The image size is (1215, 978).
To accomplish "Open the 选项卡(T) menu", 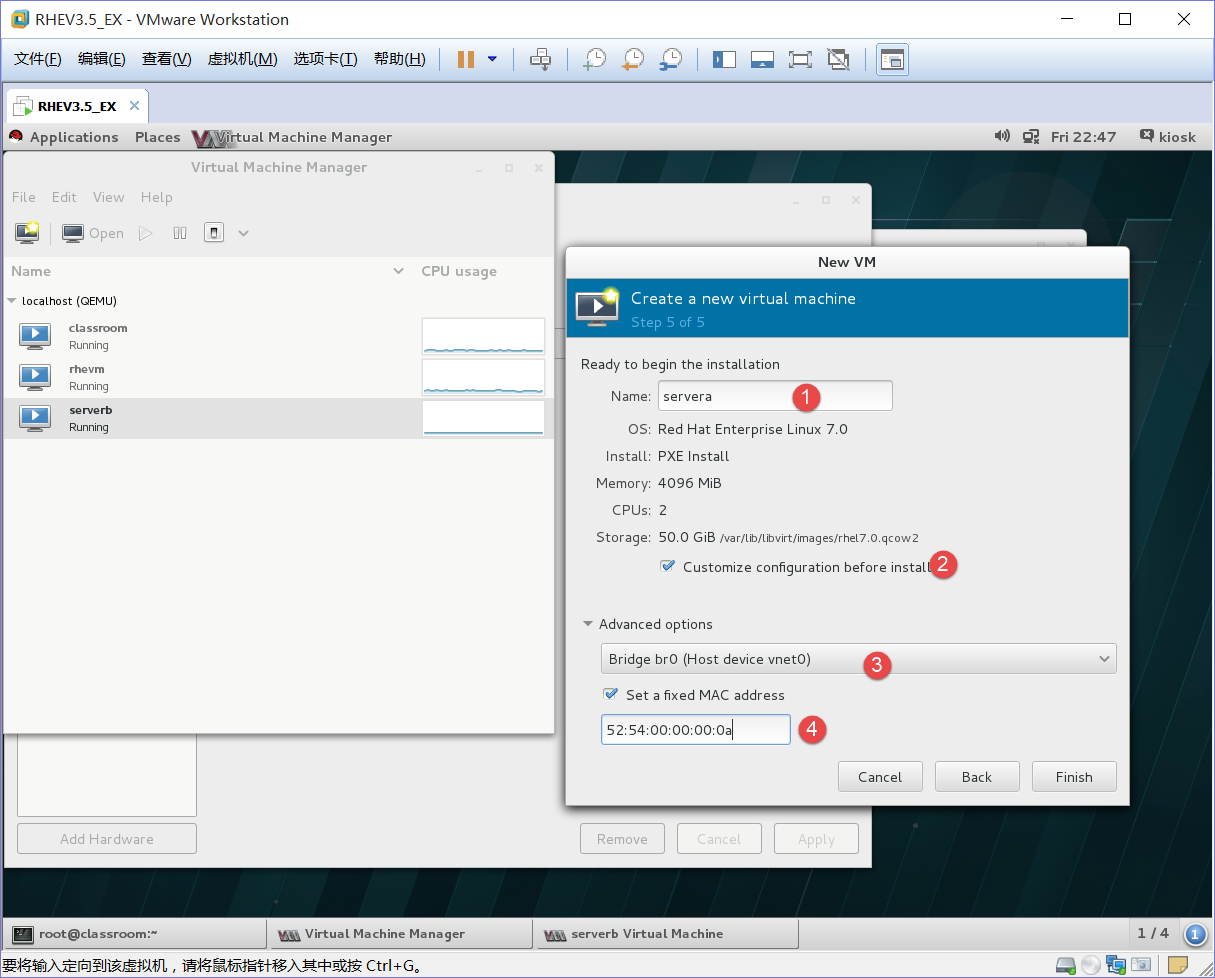I will (325, 59).
